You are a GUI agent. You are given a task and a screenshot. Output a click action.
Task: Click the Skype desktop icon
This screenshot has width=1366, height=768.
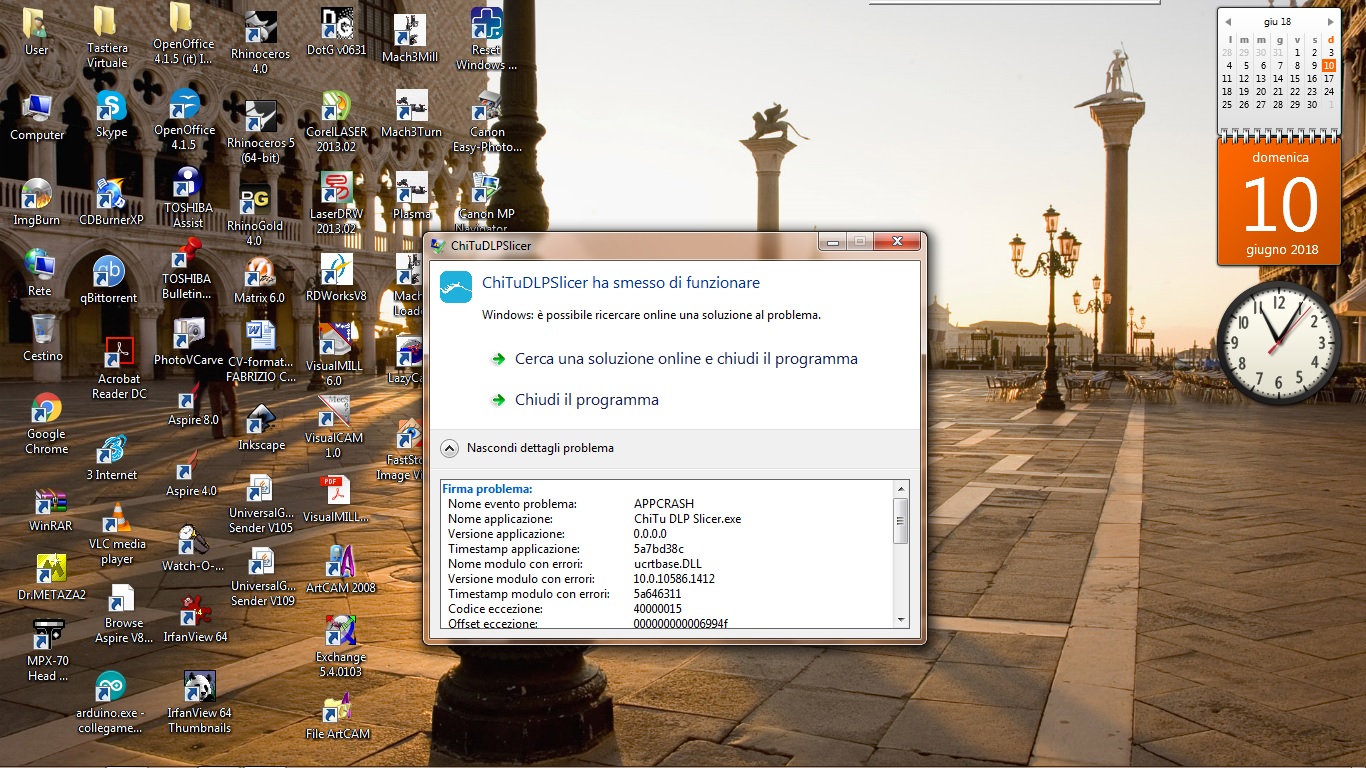pyautogui.click(x=111, y=107)
